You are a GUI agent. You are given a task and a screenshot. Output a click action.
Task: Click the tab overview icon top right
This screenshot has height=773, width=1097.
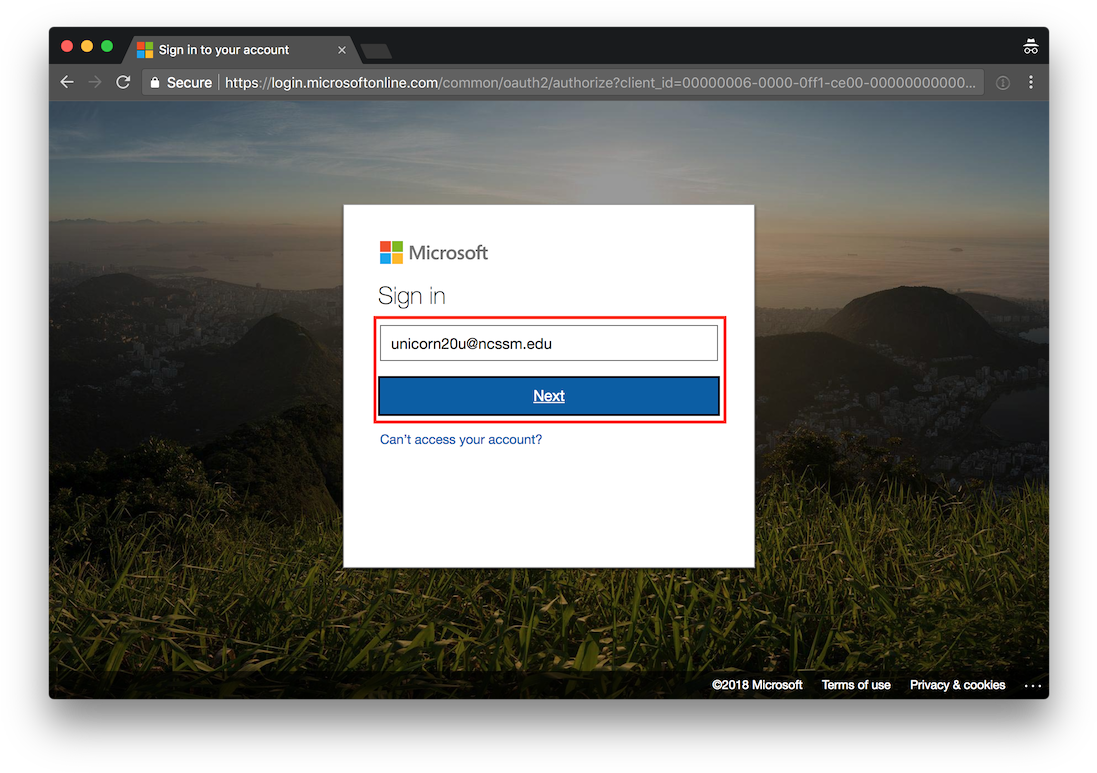[x=1030, y=45]
